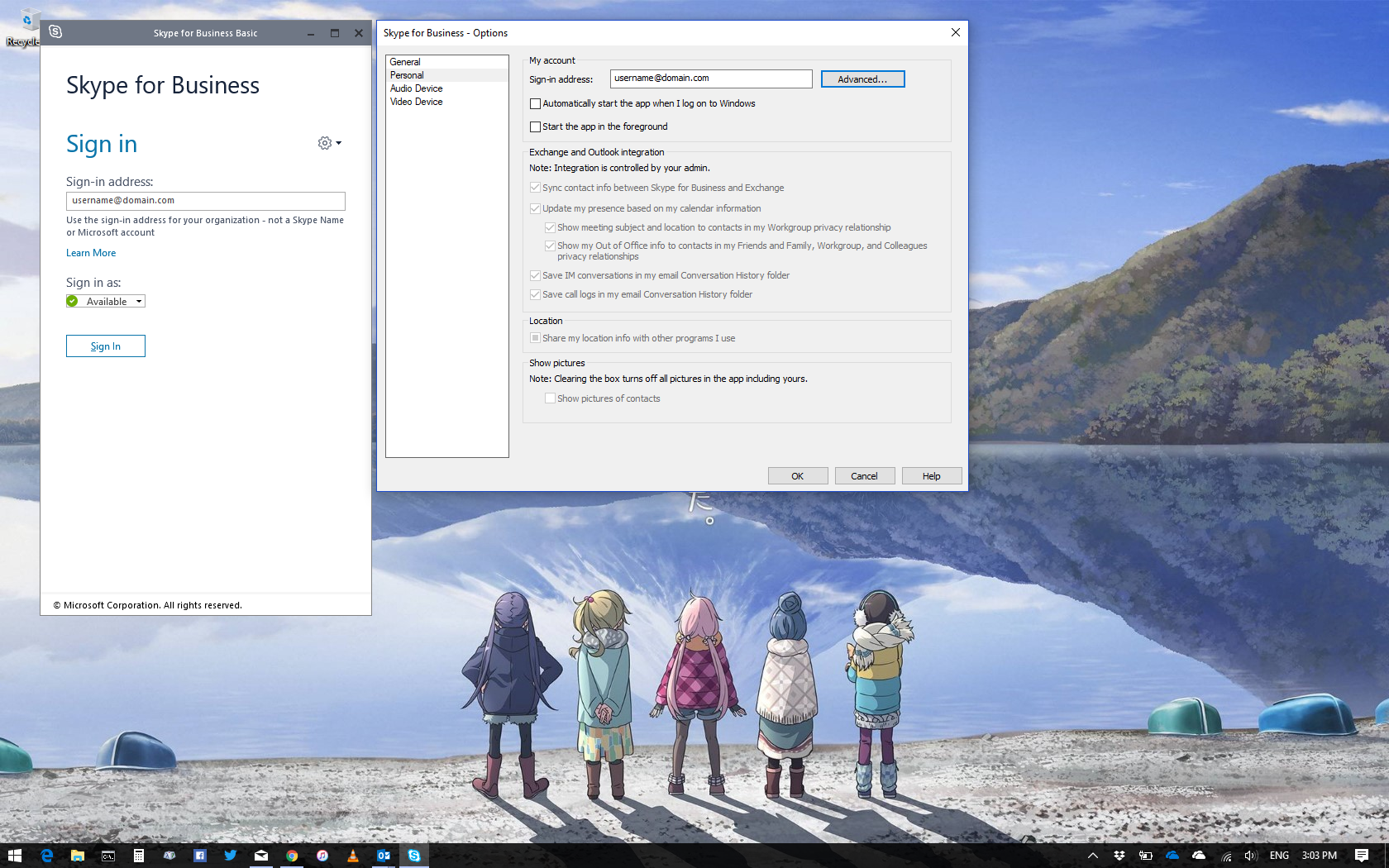The image size is (1389, 868).
Task: Launch VLC media player from the taskbar
Action: (x=352, y=856)
